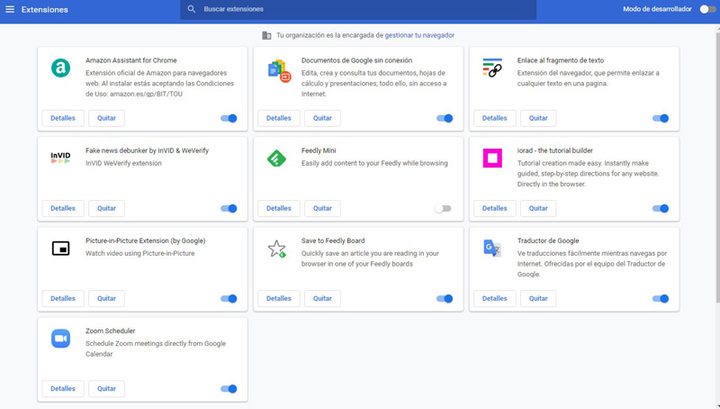Remove Zoom Scheduler with Quitar

pos(107,389)
